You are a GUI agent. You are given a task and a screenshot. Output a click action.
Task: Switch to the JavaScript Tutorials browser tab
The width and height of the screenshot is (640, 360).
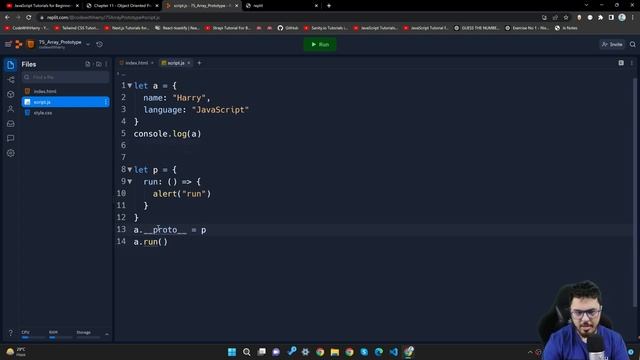pyautogui.click(x=42, y=6)
